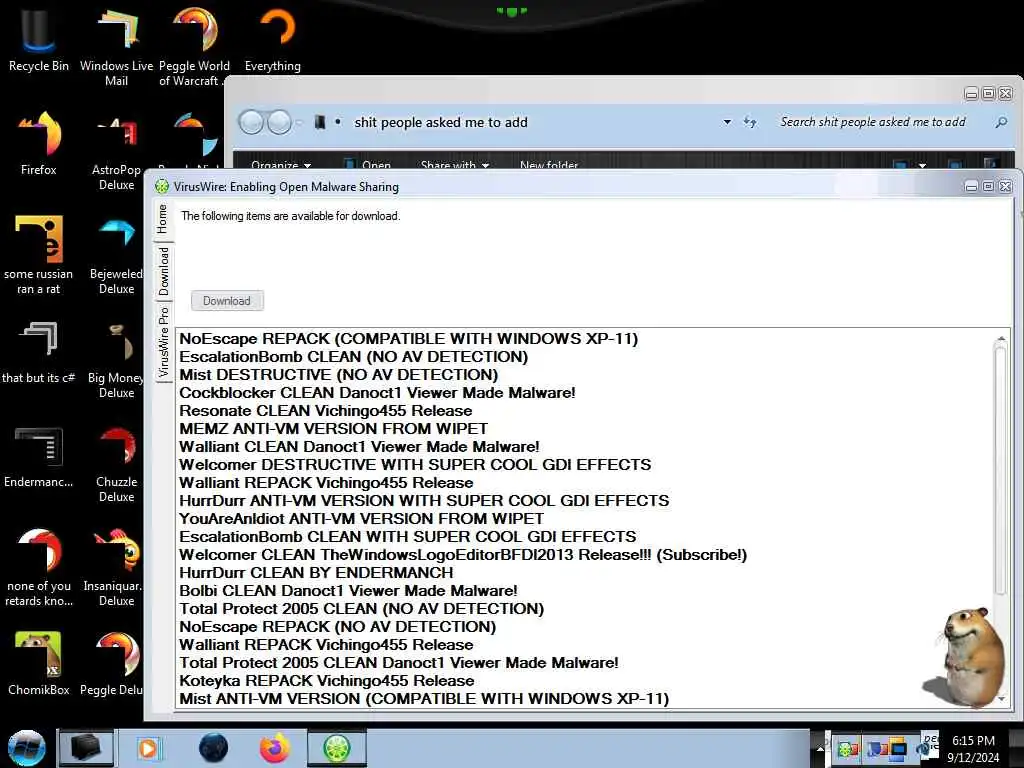1024x768 pixels.
Task: Select 'NoEscape REPACK (NO AV DETECTION)'
Action: [338, 626]
